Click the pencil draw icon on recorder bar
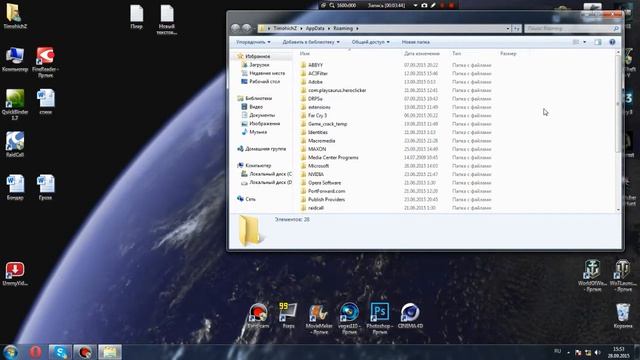 pos(433,5)
